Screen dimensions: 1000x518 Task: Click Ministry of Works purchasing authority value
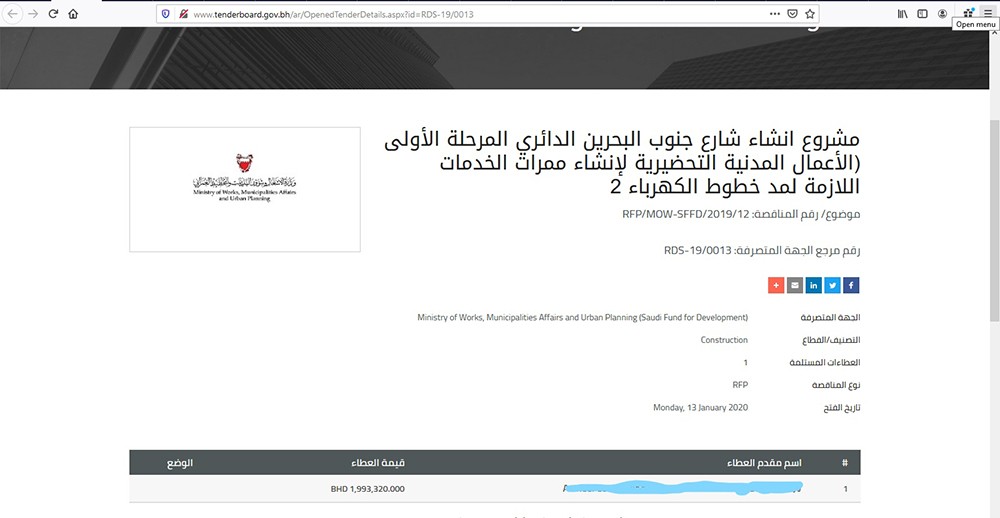point(582,317)
